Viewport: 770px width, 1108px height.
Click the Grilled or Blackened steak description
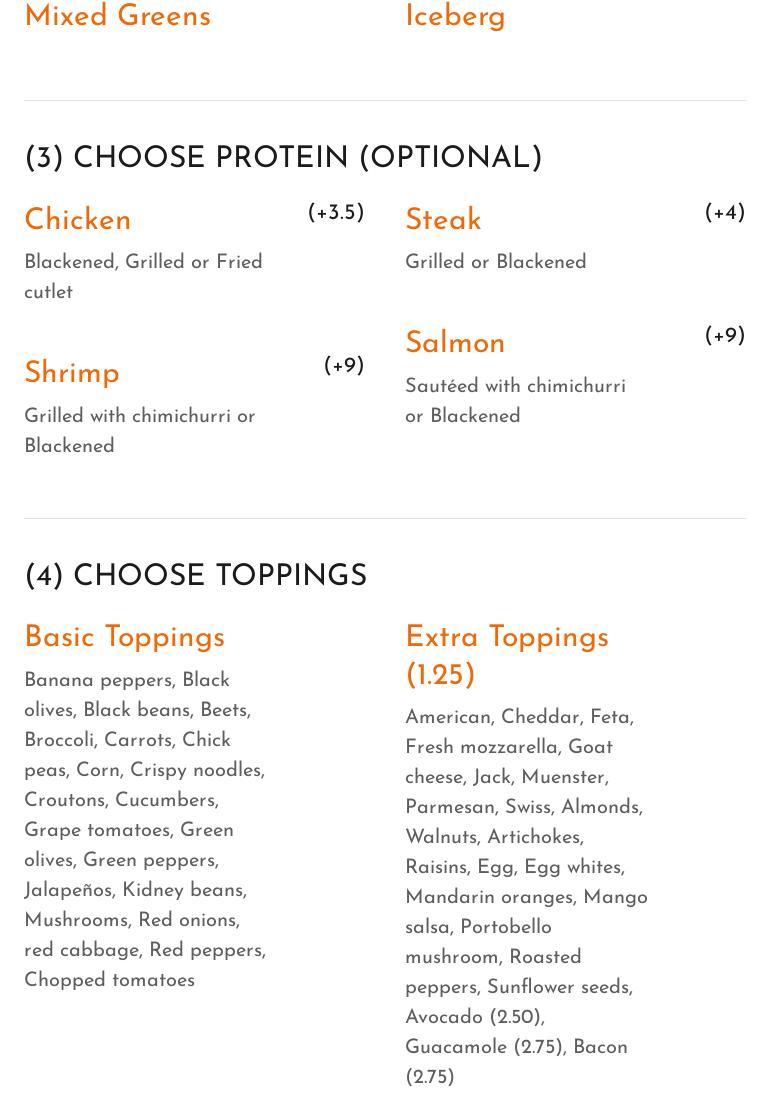pyautogui.click(x=495, y=262)
